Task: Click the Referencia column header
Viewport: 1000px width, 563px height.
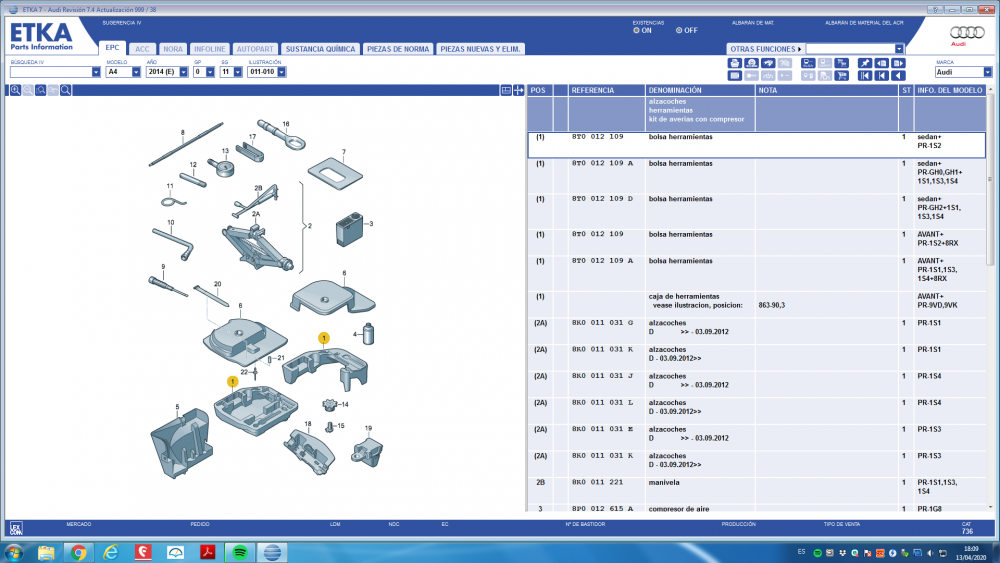Action: [x=607, y=91]
